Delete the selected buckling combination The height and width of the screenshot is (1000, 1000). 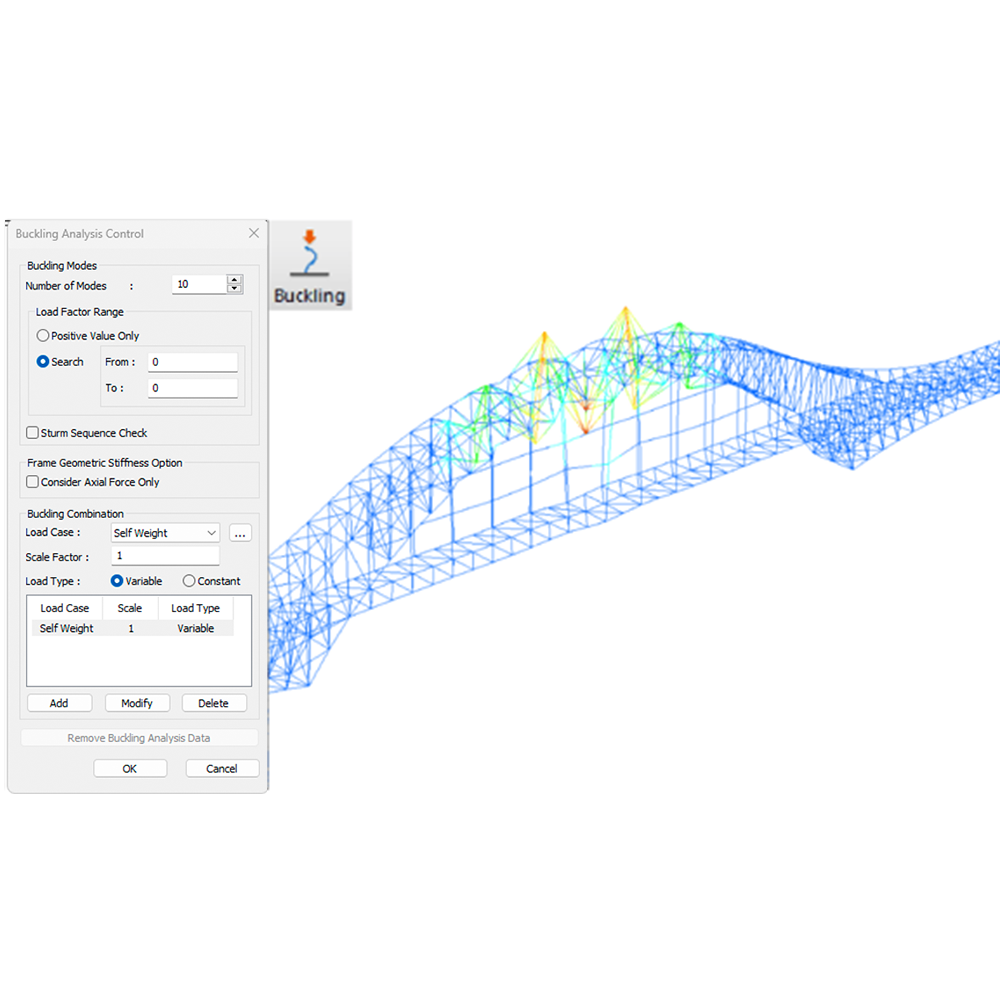(x=214, y=703)
